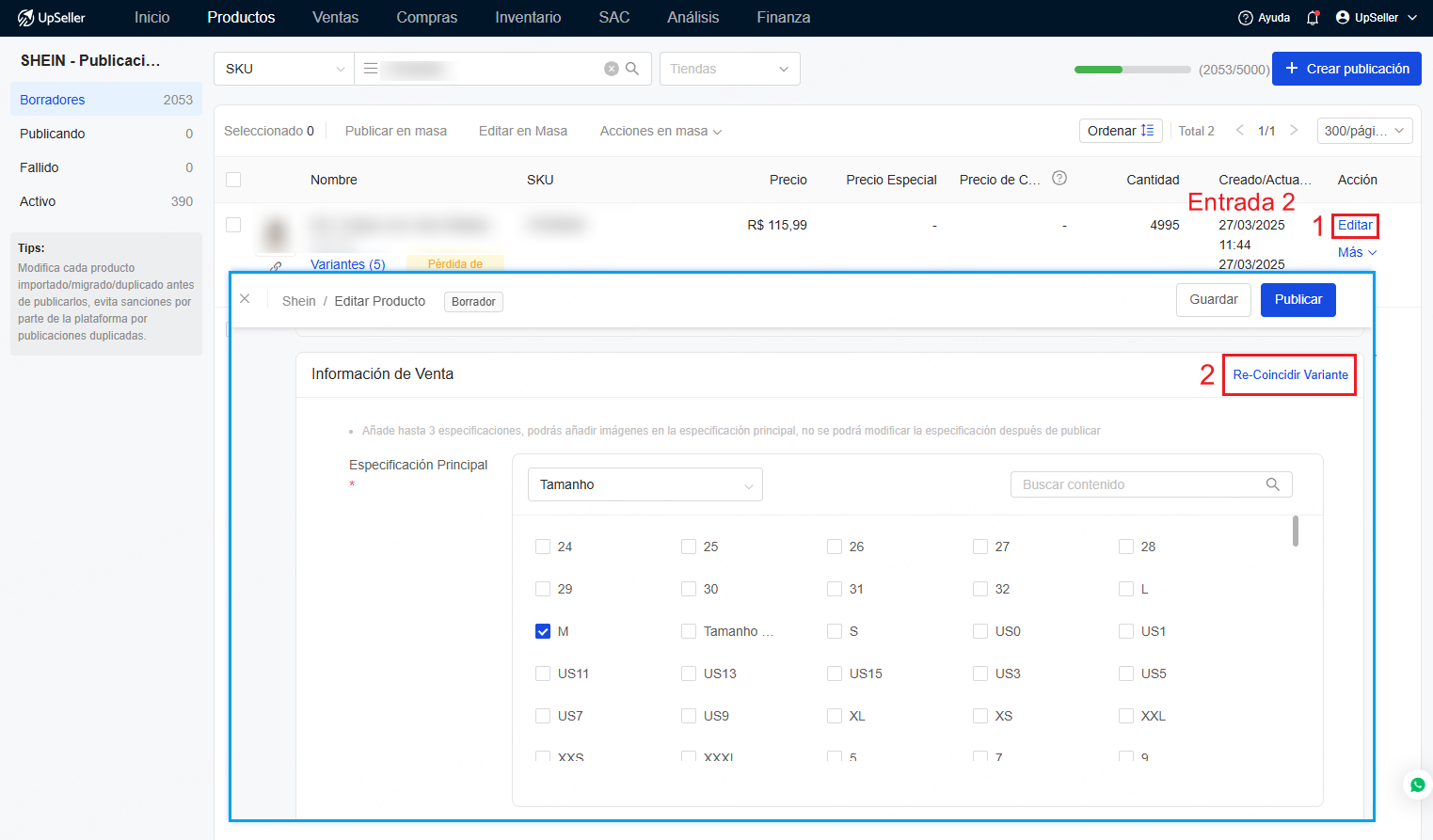Open the SAC menu
The width and height of the screenshot is (1433, 840).
[614, 18]
